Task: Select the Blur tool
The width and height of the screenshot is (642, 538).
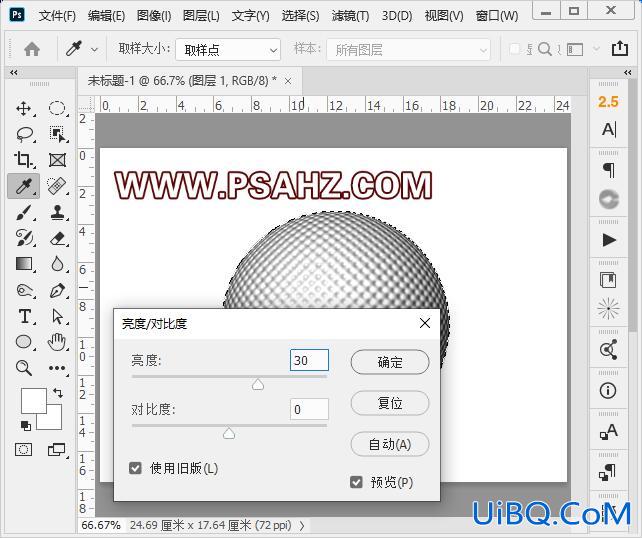Action: pyautogui.click(x=57, y=264)
